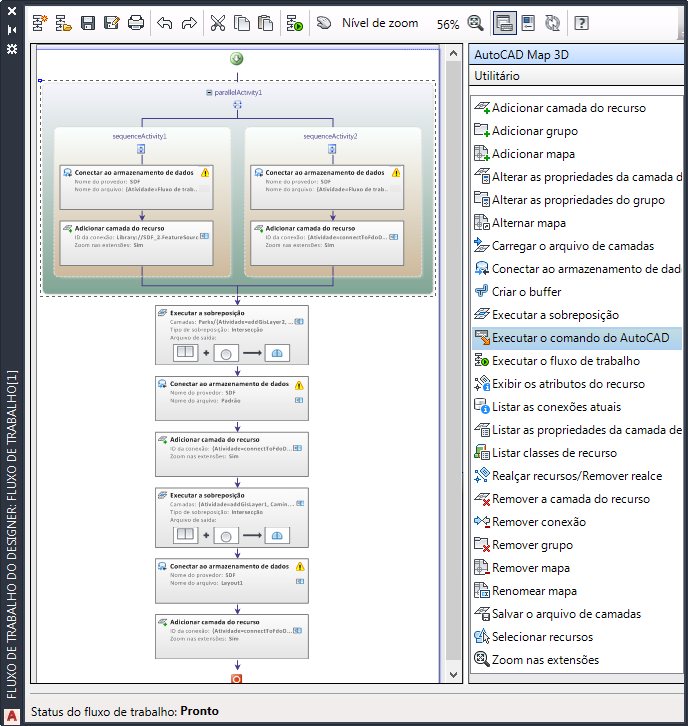
Task: Save workflow as a new file
Action: (x=112, y=23)
